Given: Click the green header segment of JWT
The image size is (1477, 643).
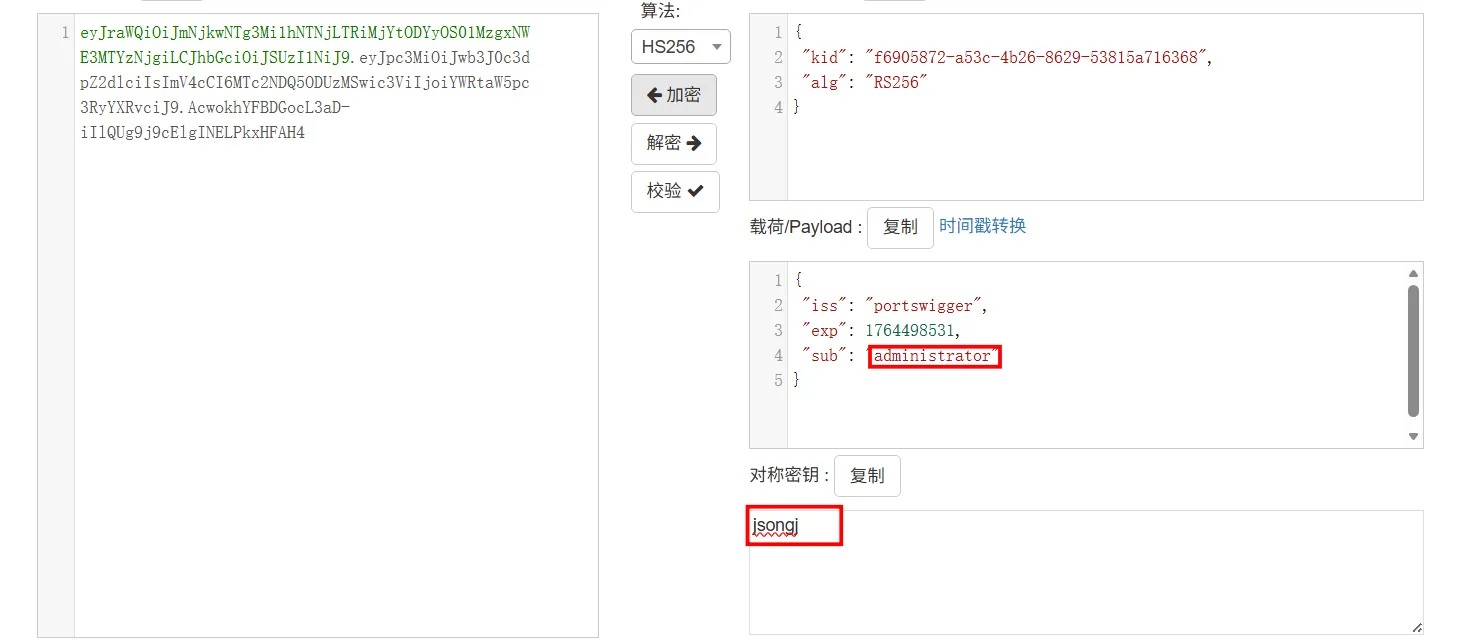Looking at the screenshot, I should 305,45.
